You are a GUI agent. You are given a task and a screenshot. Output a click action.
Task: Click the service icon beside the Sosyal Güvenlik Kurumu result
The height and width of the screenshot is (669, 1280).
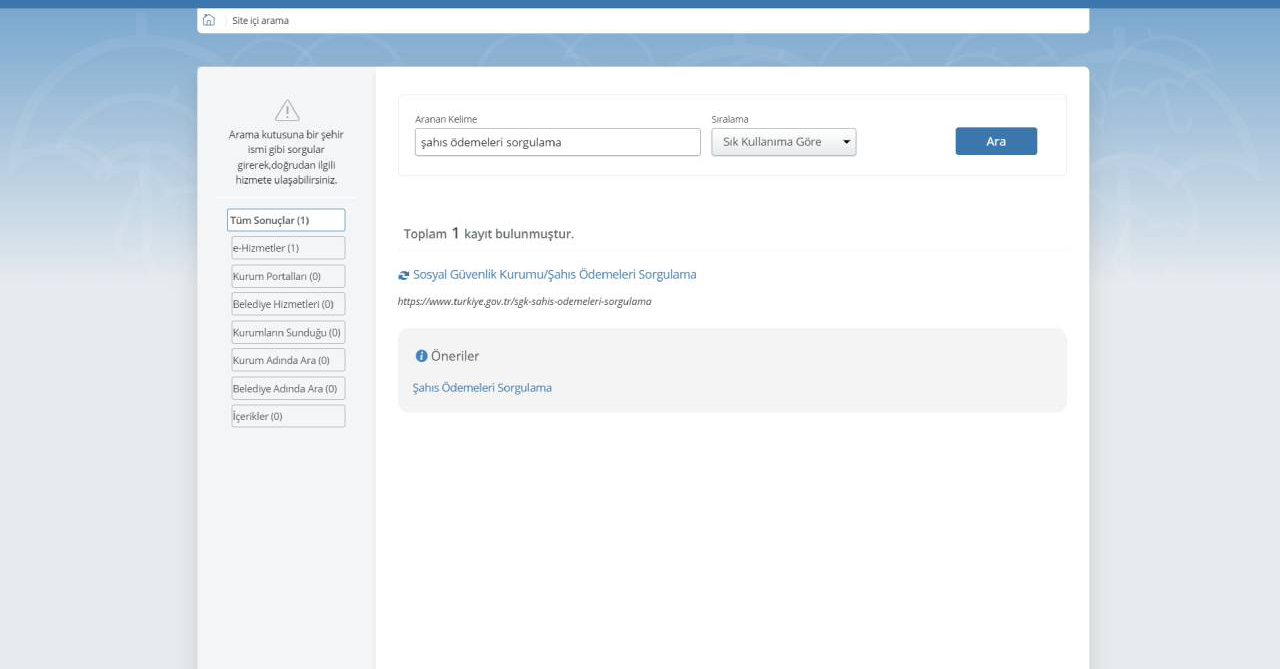(404, 275)
